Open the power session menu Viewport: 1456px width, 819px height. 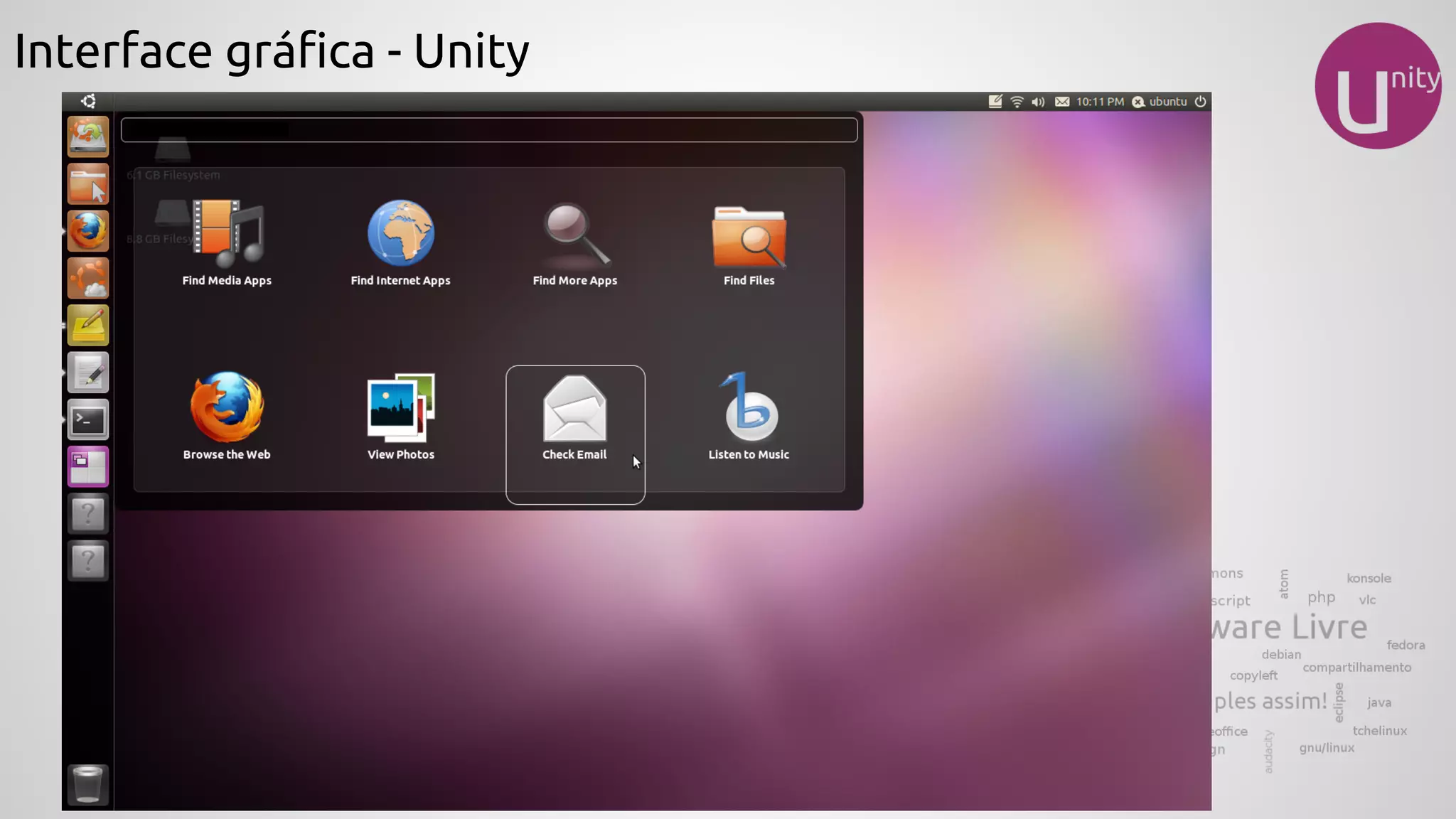[x=1200, y=101]
